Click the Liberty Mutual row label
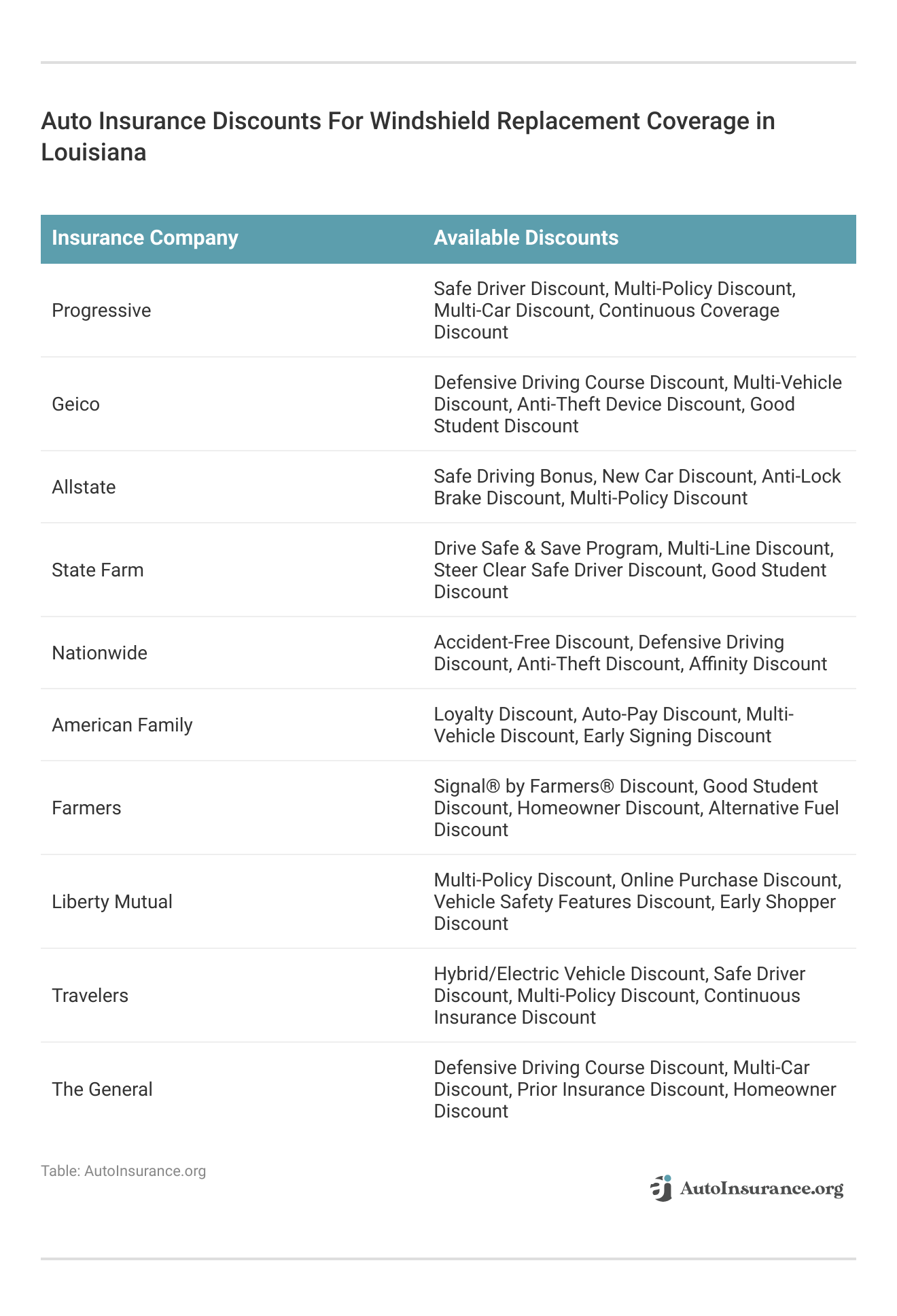Viewport: 897px width, 1316px height. click(x=112, y=902)
